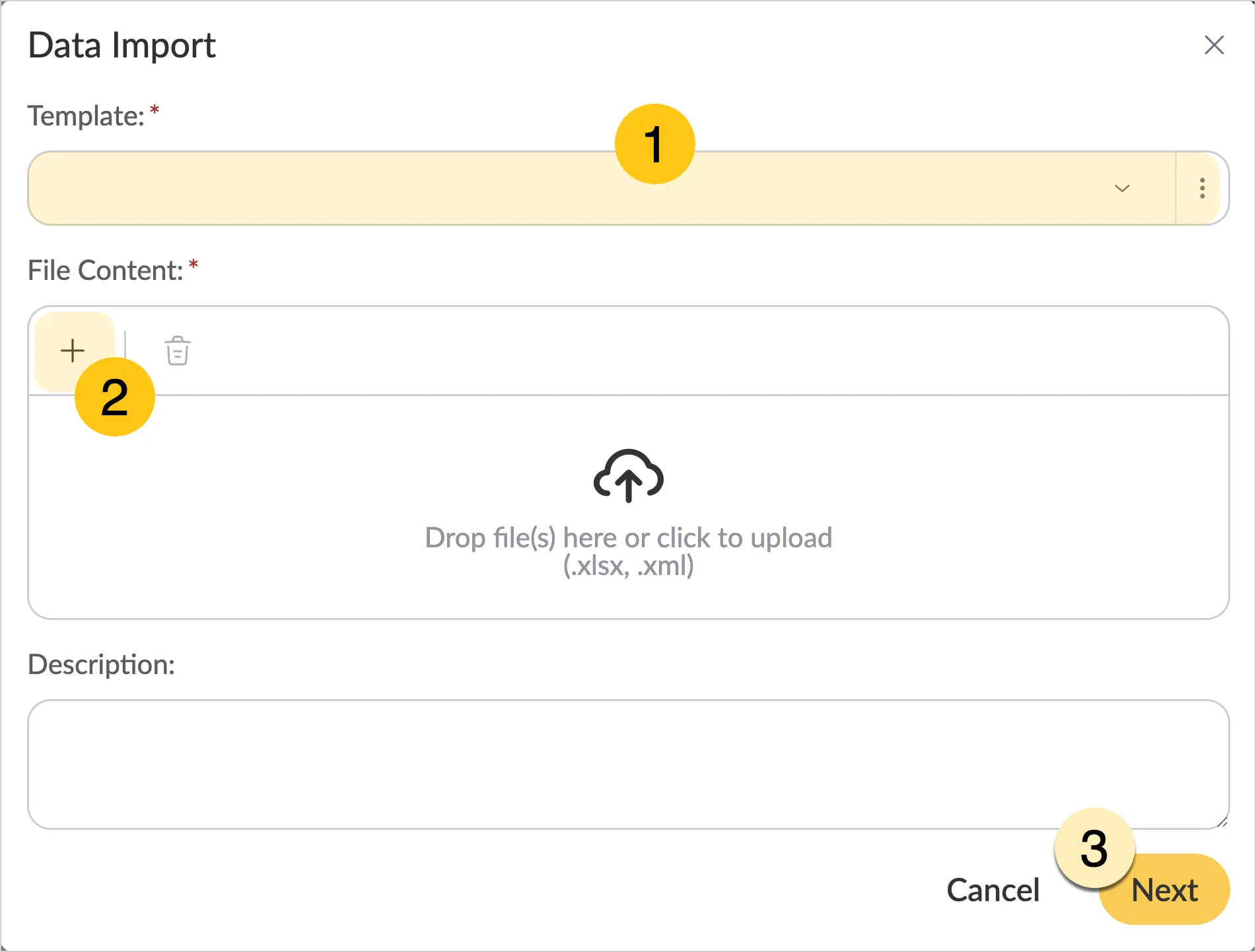This screenshot has width=1256, height=952.
Task: Click the yellow step 2 badge
Action: coord(115,397)
